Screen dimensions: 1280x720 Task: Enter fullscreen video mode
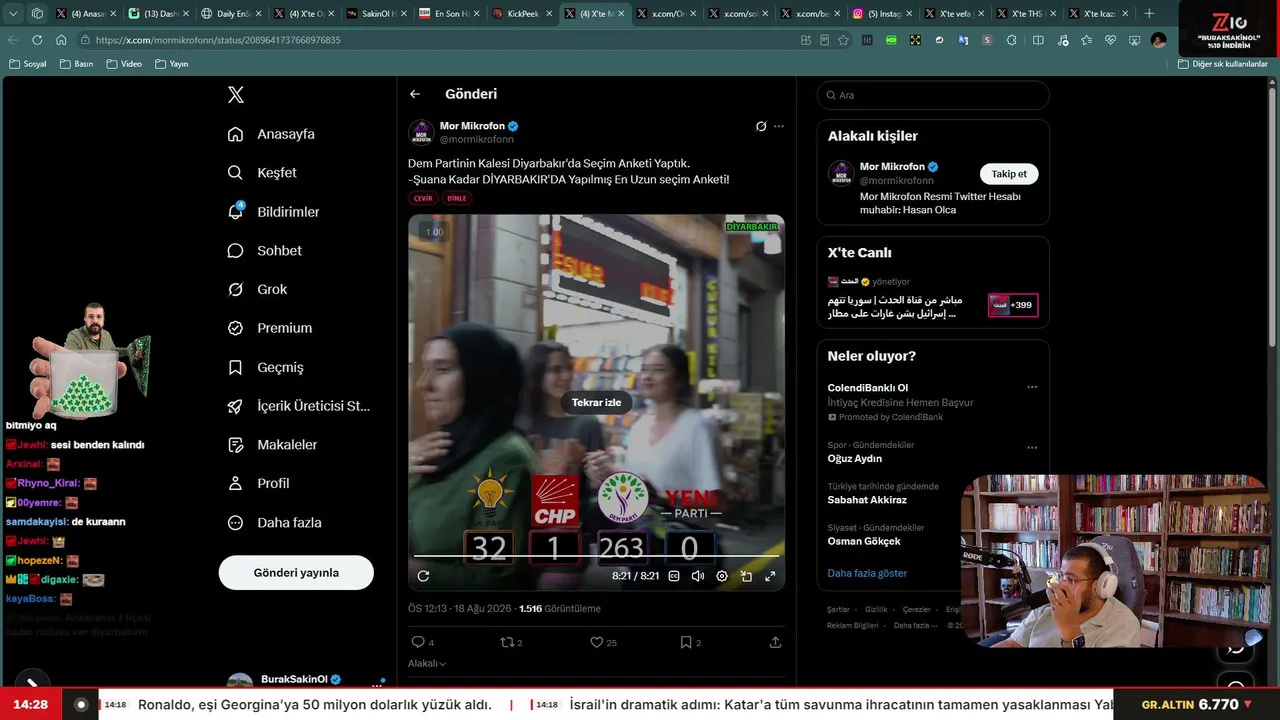770,576
